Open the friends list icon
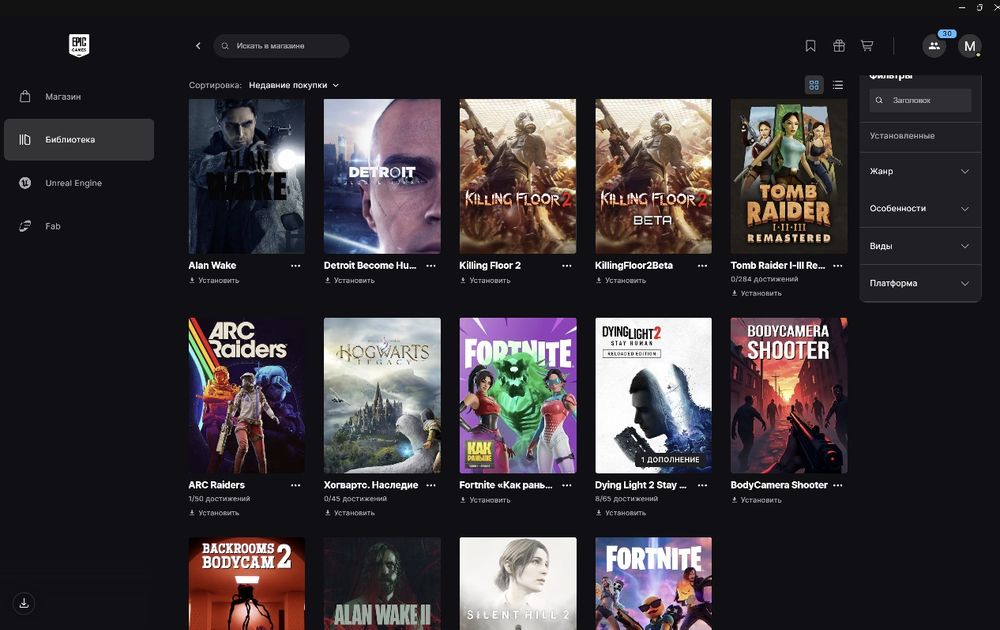Image resolution: width=1000 pixels, height=630 pixels. [934, 46]
